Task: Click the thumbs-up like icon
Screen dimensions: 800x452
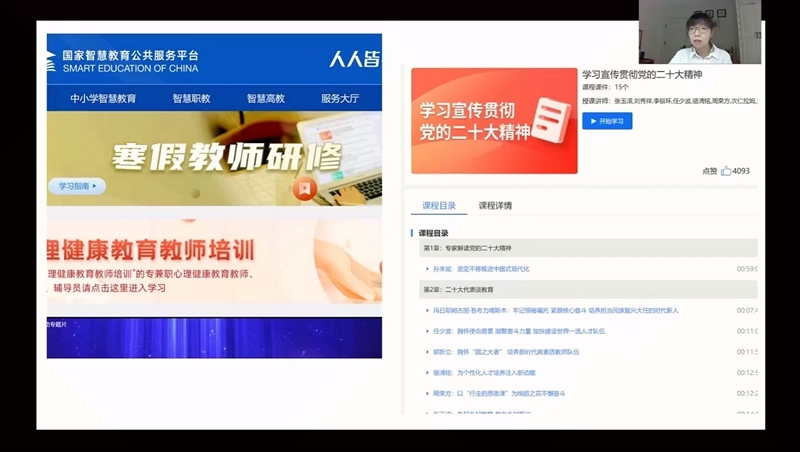Action: coord(726,171)
